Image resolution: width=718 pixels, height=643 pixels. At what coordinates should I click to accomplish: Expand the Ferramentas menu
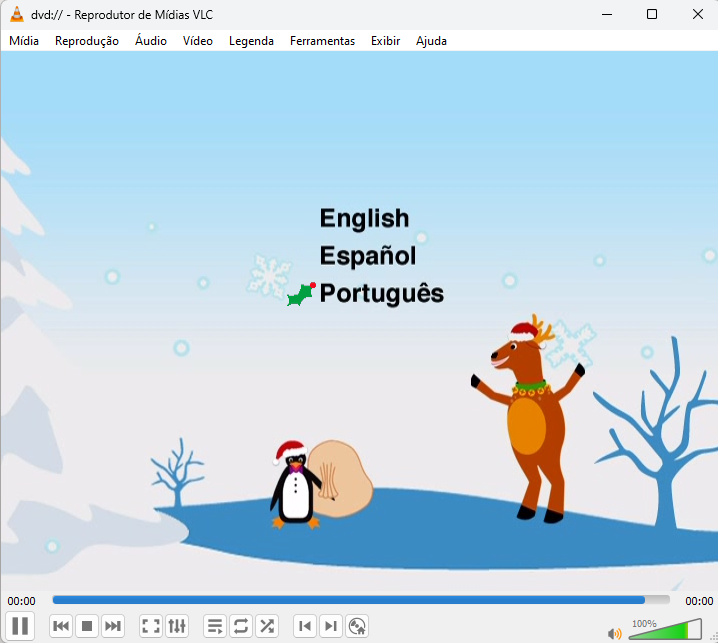tap(322, 41)
